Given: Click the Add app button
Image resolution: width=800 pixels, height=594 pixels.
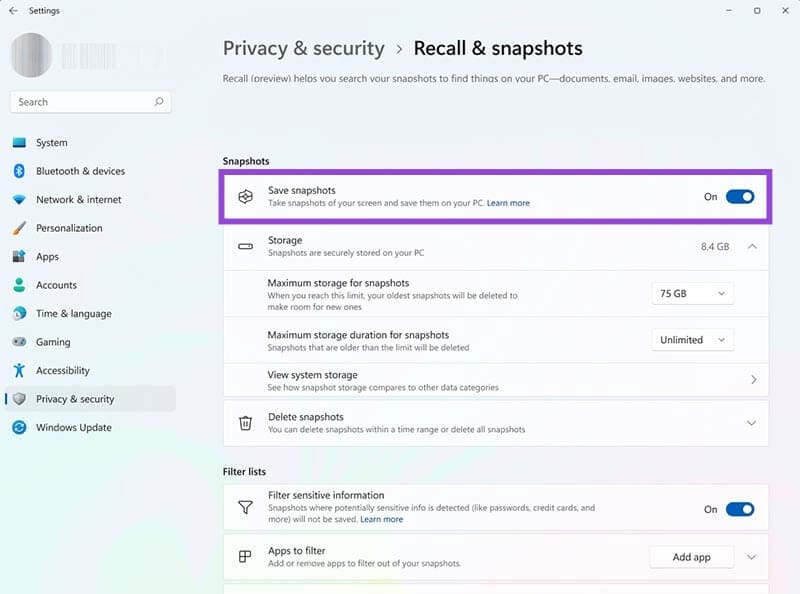Looking at the screenshot, I should click(x=691, y=557).
